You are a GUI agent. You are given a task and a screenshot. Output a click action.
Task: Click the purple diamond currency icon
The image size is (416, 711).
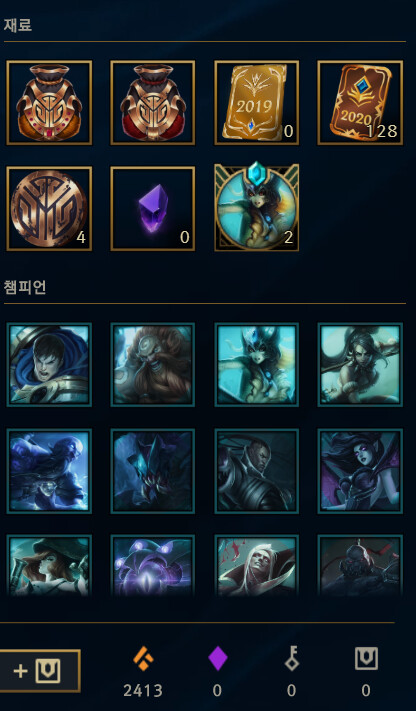[217, 658]
